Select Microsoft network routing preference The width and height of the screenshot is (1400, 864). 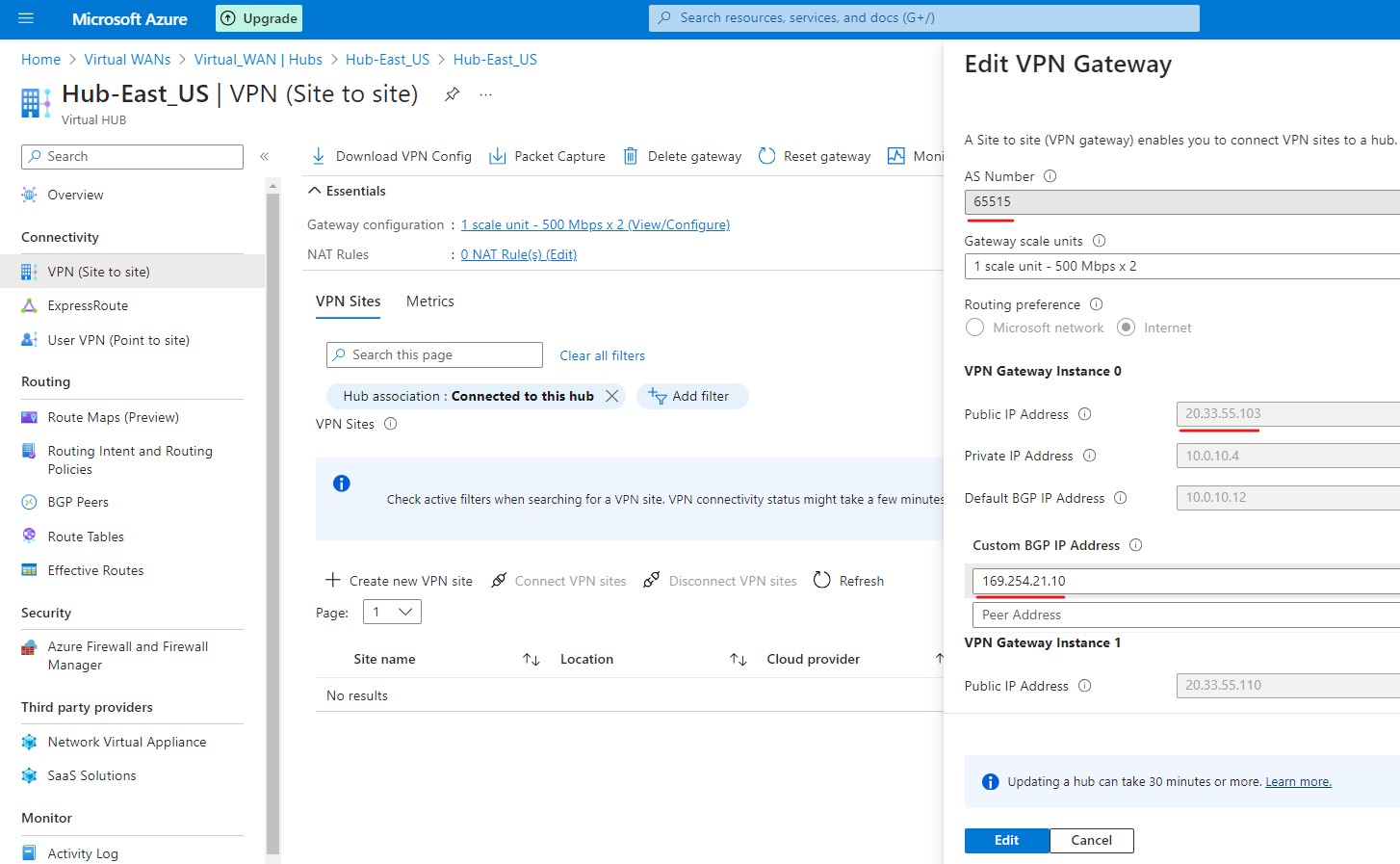tap(975, 327)
